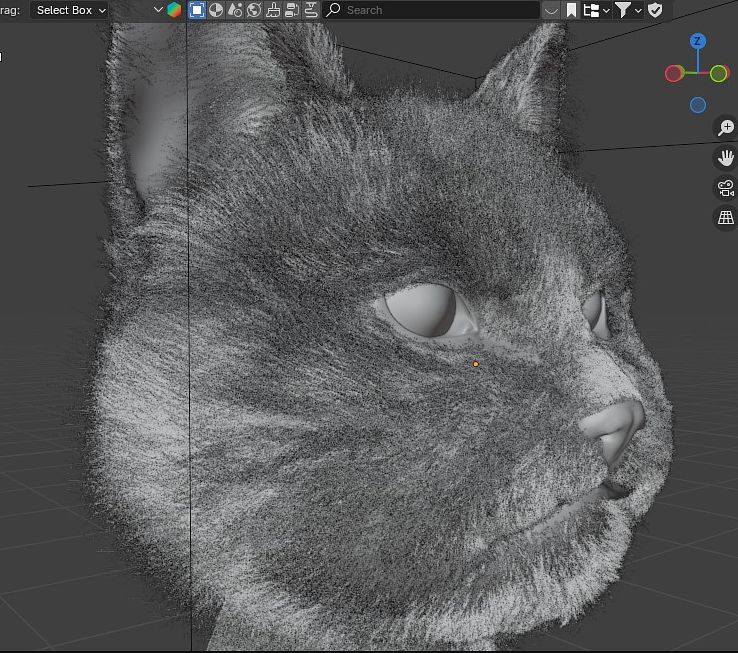Click the green Y axis gizmo circle

[x=719, y=73]
